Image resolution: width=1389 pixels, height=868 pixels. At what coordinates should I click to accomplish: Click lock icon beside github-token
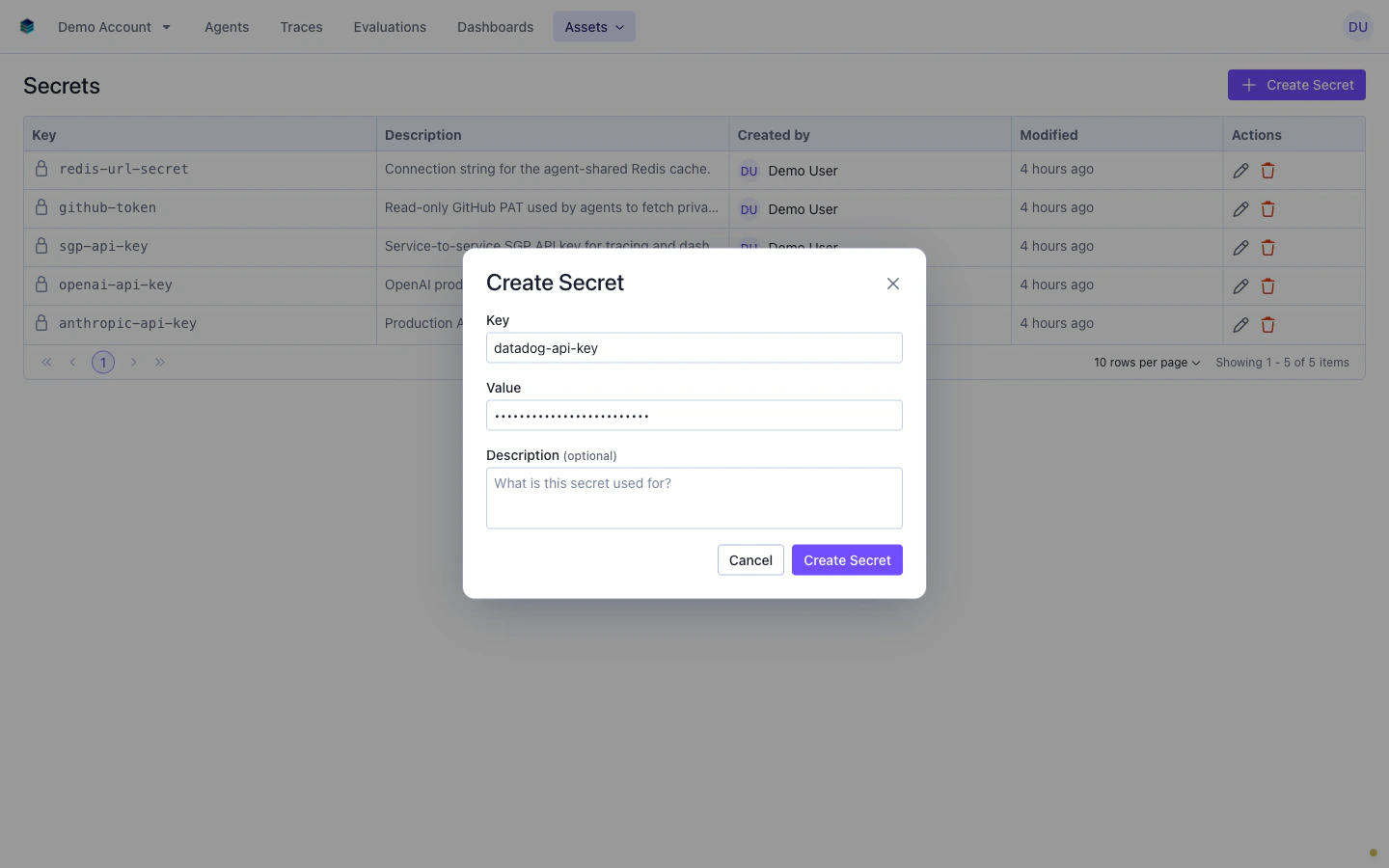(x=41, y=207)
